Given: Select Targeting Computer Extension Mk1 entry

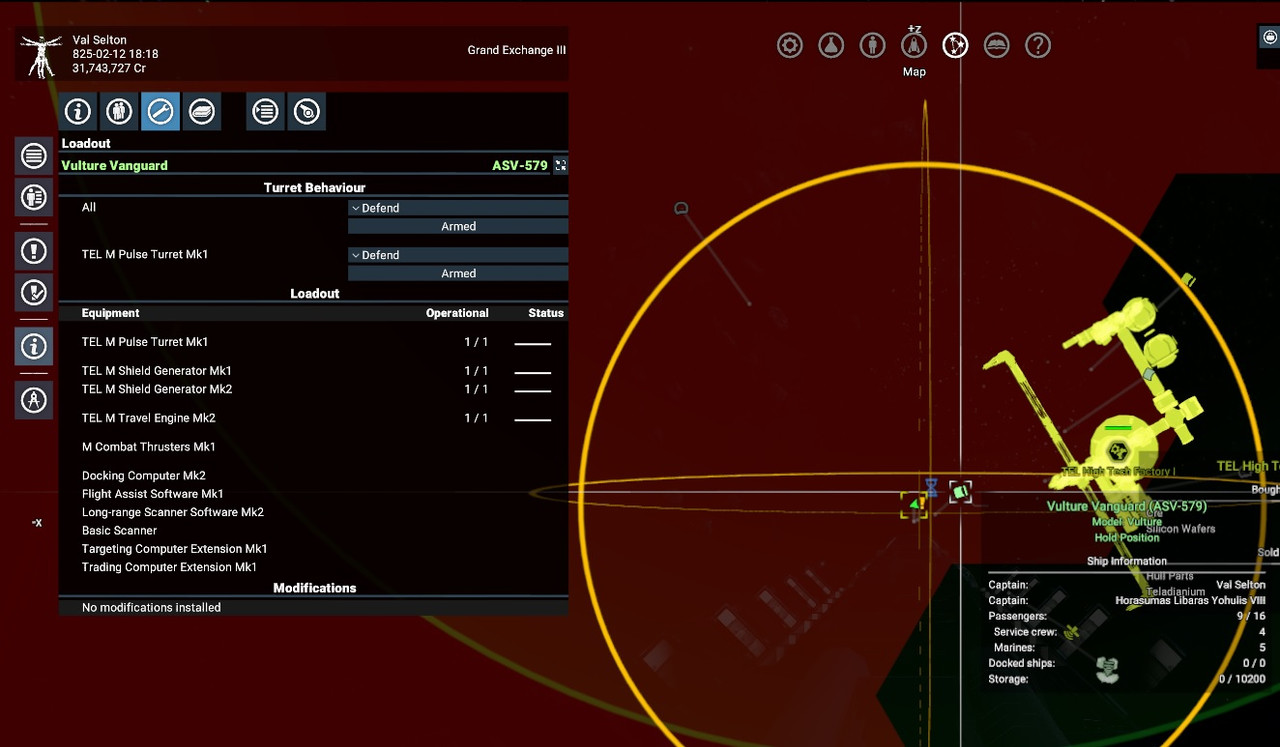Looking at the screenshot, I should coord(313,549).
